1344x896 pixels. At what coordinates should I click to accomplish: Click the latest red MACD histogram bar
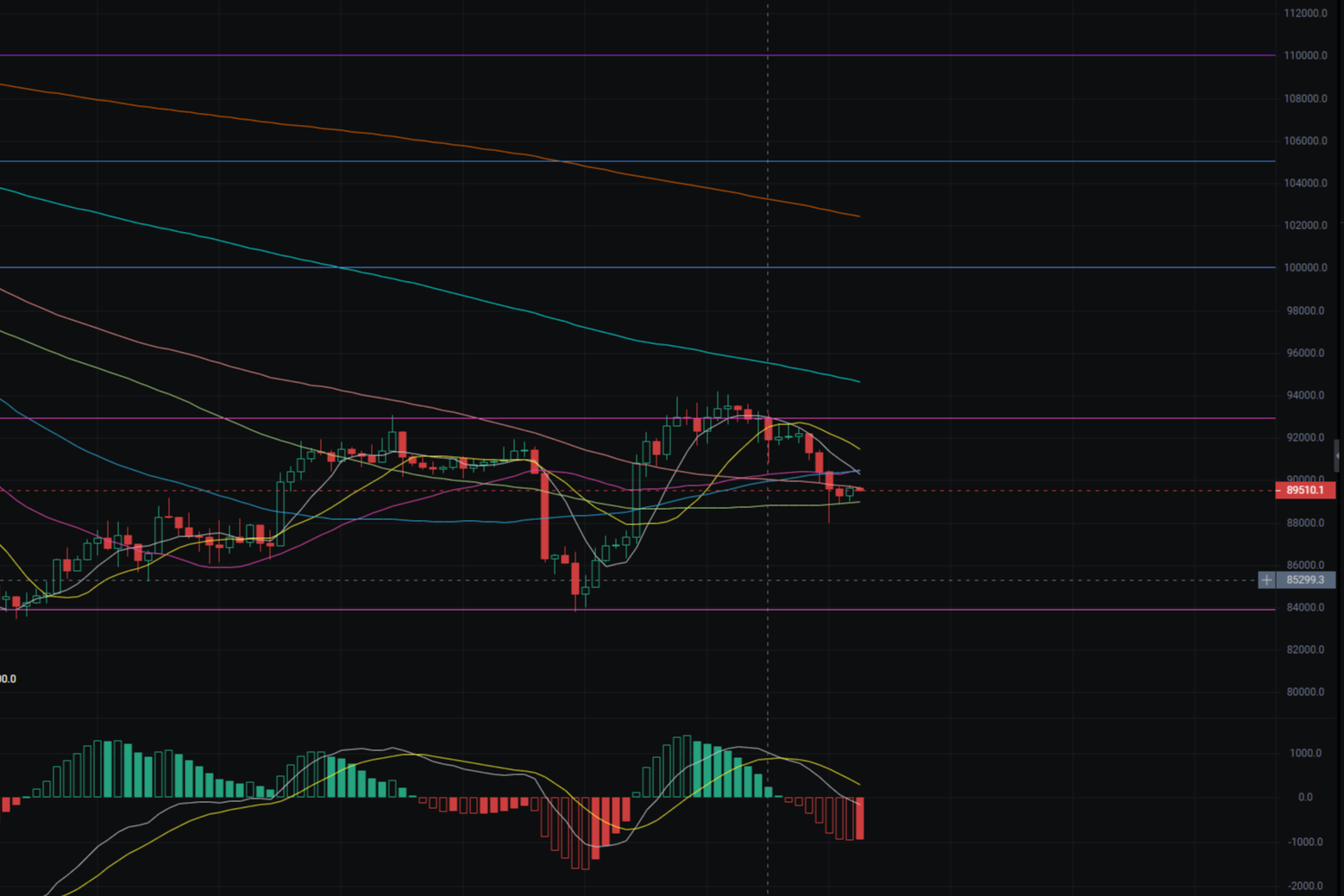tap(859, 819)
